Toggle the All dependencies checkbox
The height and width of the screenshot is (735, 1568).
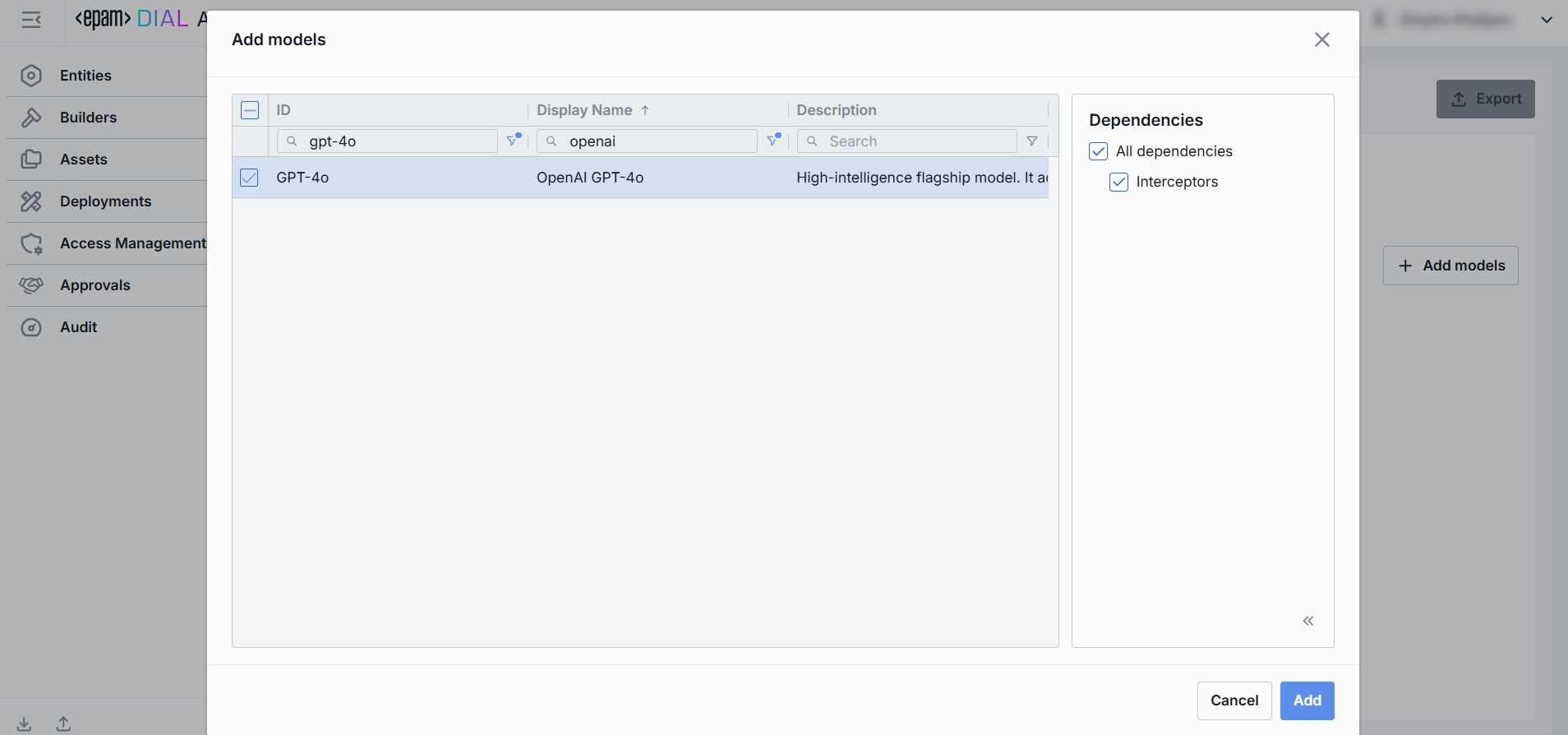(x=1098, y=151)
